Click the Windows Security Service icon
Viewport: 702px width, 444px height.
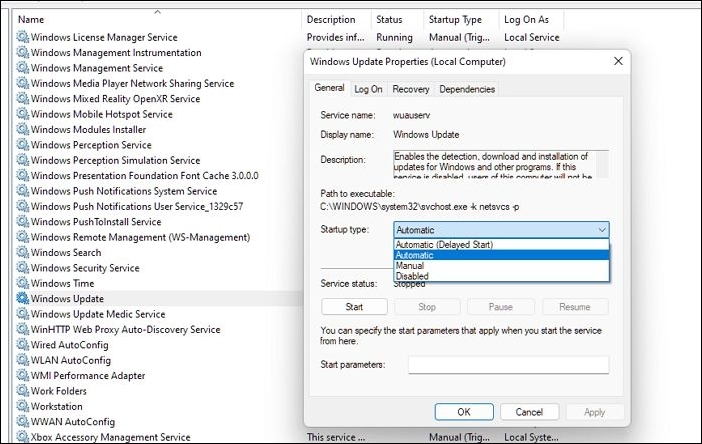pyautogui.click(x=23, y=268)
